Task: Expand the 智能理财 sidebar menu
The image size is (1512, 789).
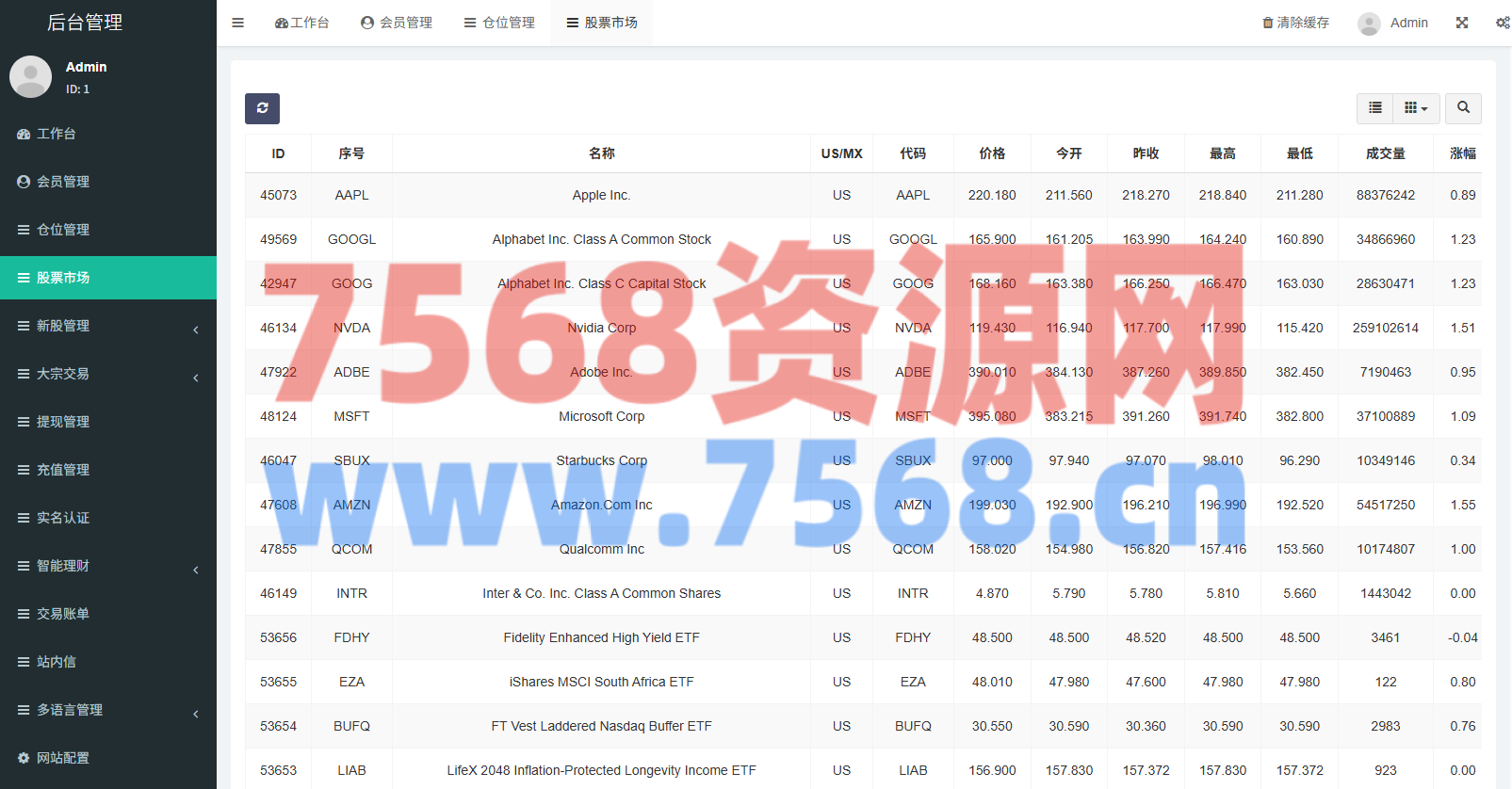Action: (x=108, y=566)
